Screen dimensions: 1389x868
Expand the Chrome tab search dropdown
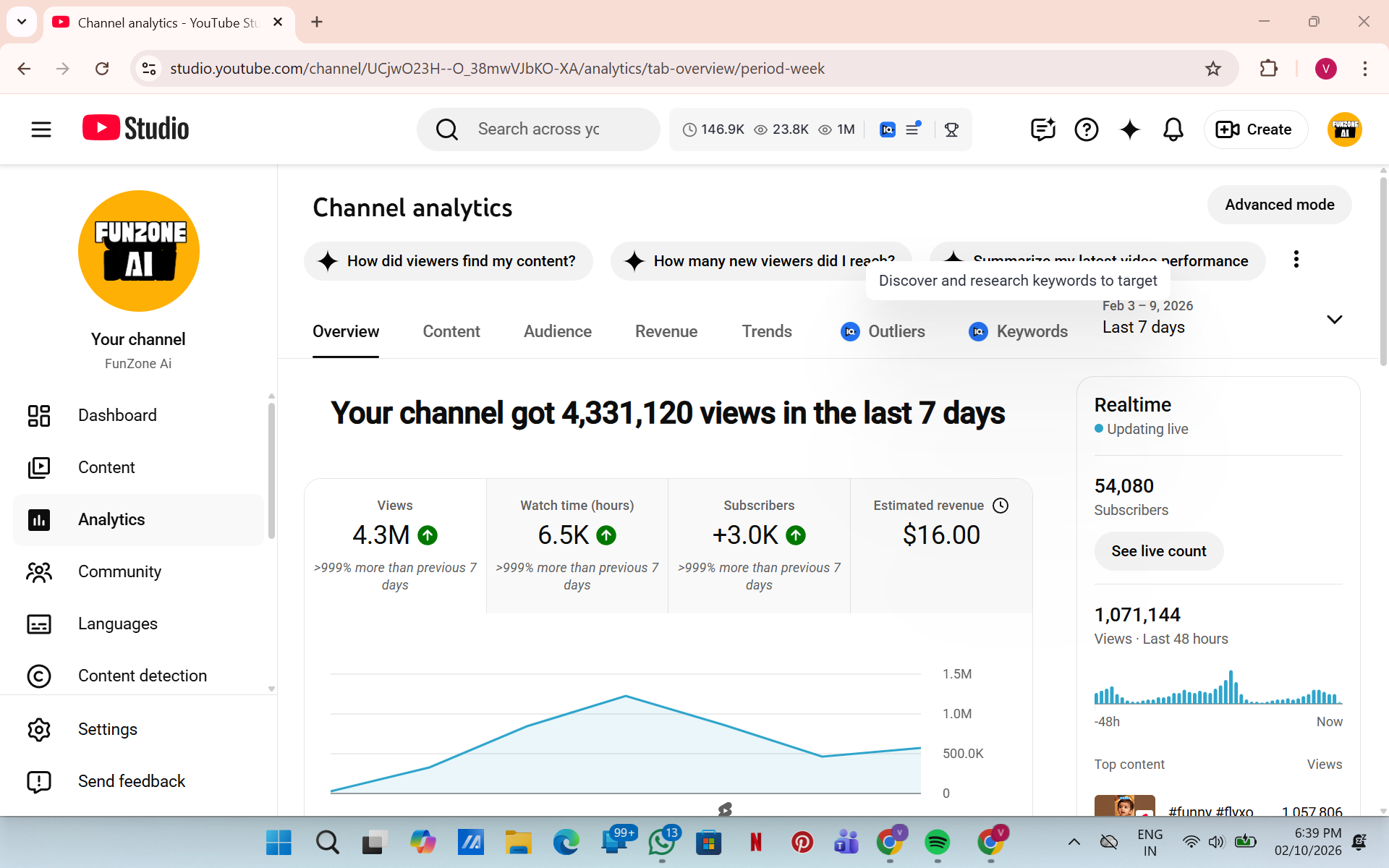point(22,22)
